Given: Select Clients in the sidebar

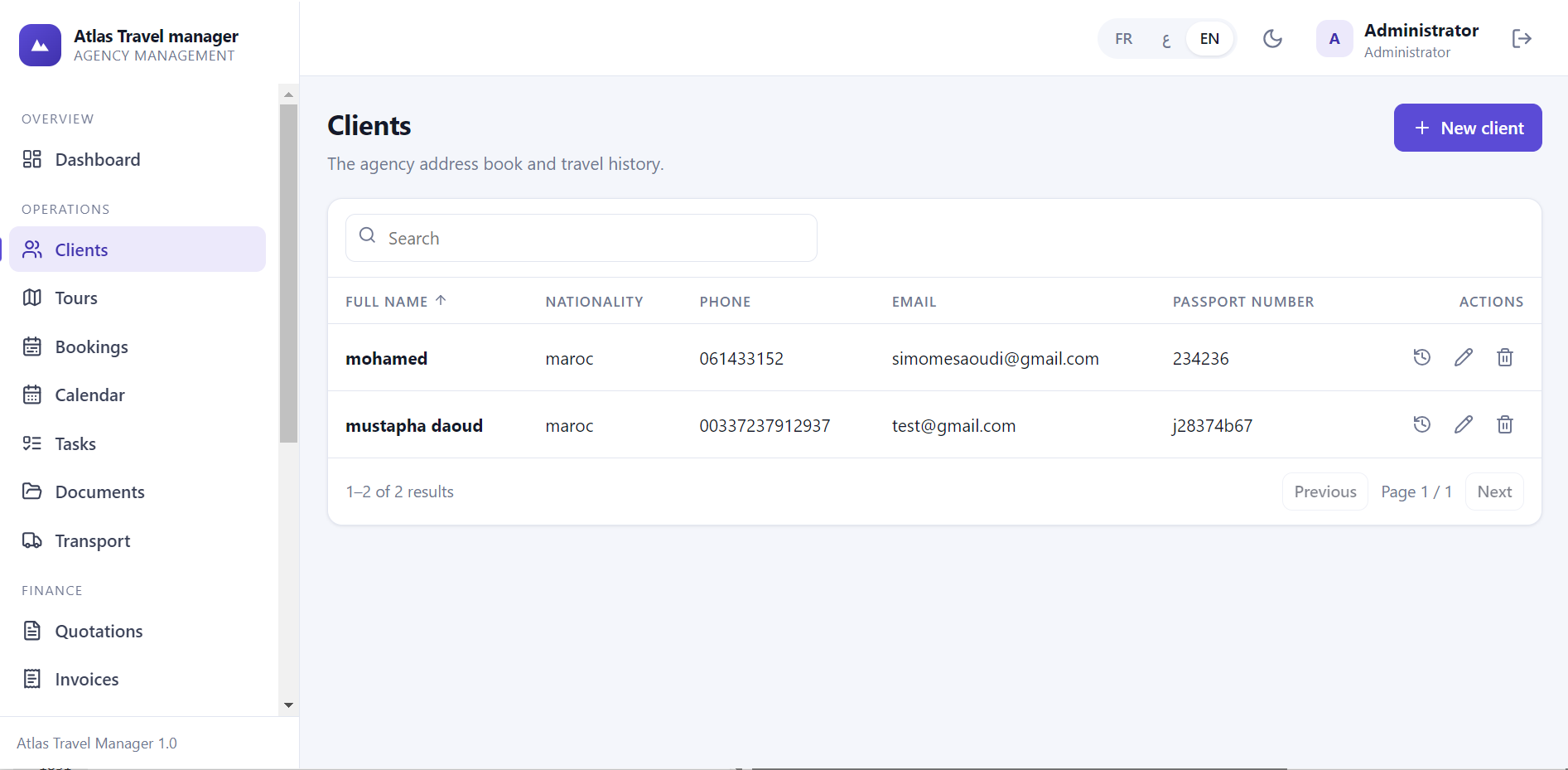Looking at the screenshot, I should pos(138,249).
